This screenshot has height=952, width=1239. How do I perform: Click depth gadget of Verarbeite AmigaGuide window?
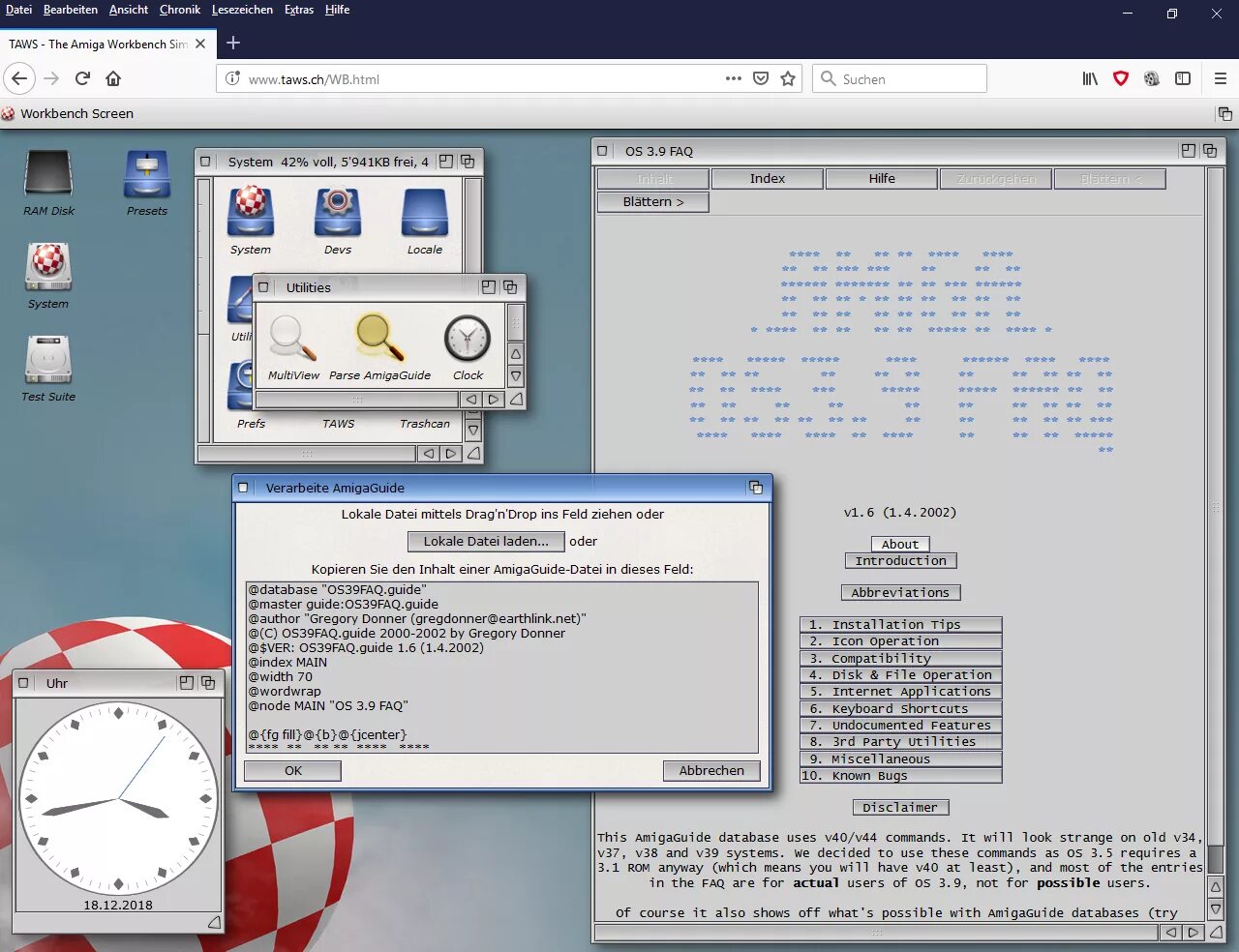pyautogui.click(x=756, y=488)
